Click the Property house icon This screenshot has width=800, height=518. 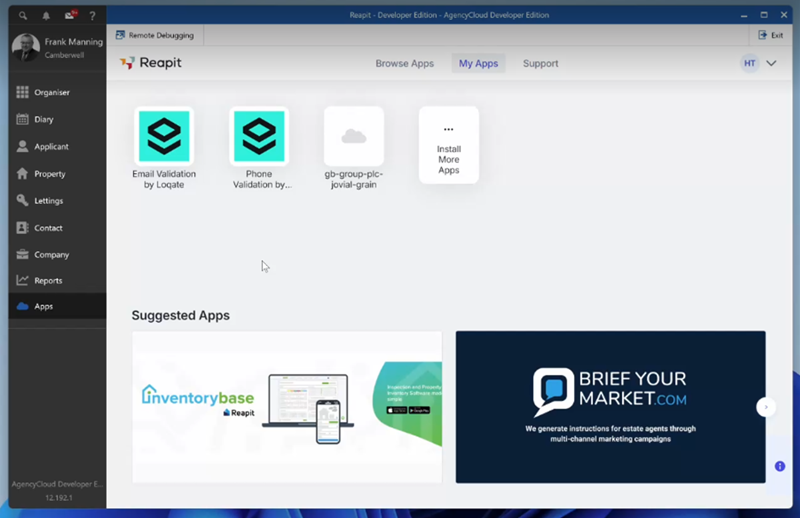[22, 173]
